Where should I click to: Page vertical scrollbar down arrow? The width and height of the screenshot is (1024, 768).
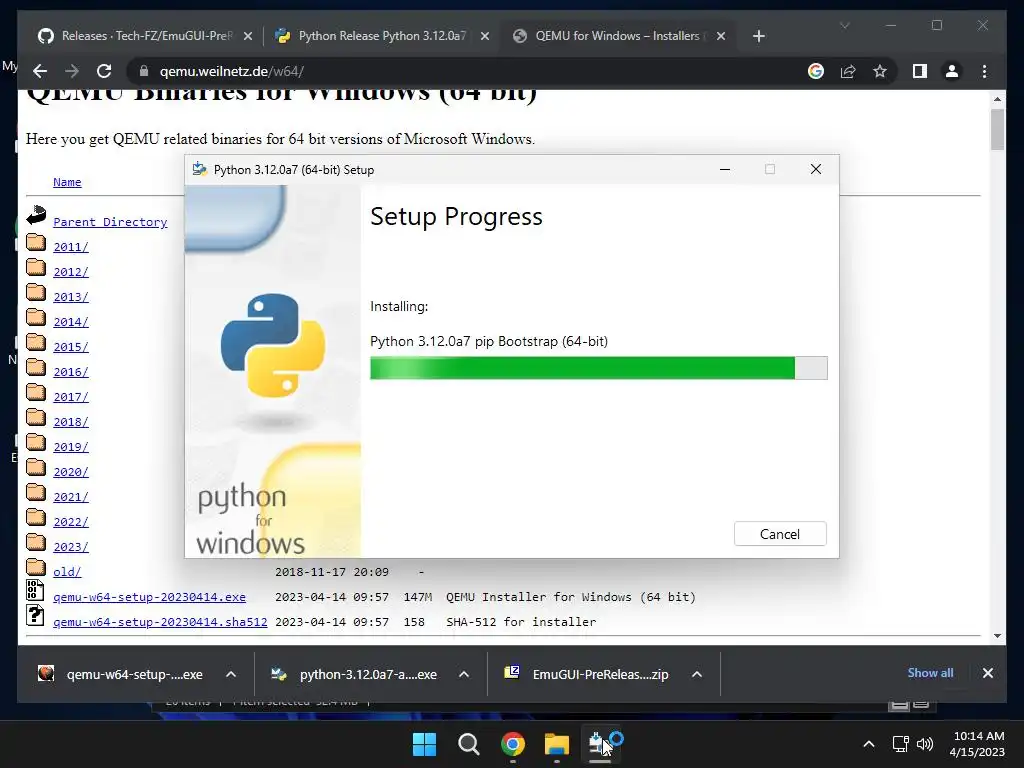[x=997, y=635]
